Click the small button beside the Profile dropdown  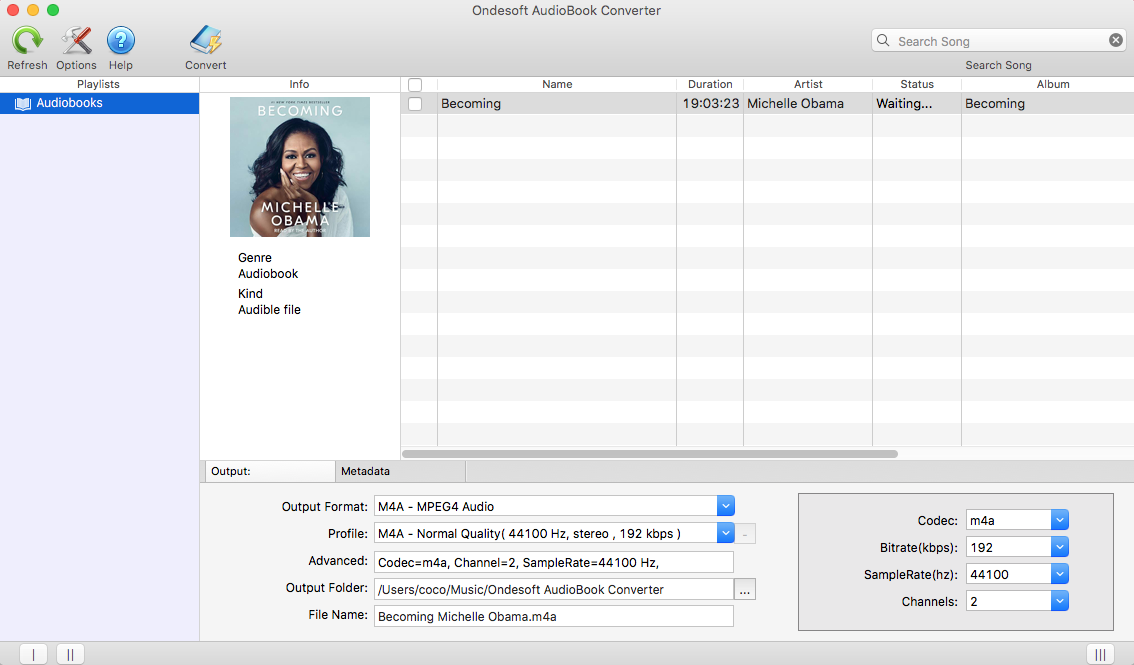pos(745,534)
